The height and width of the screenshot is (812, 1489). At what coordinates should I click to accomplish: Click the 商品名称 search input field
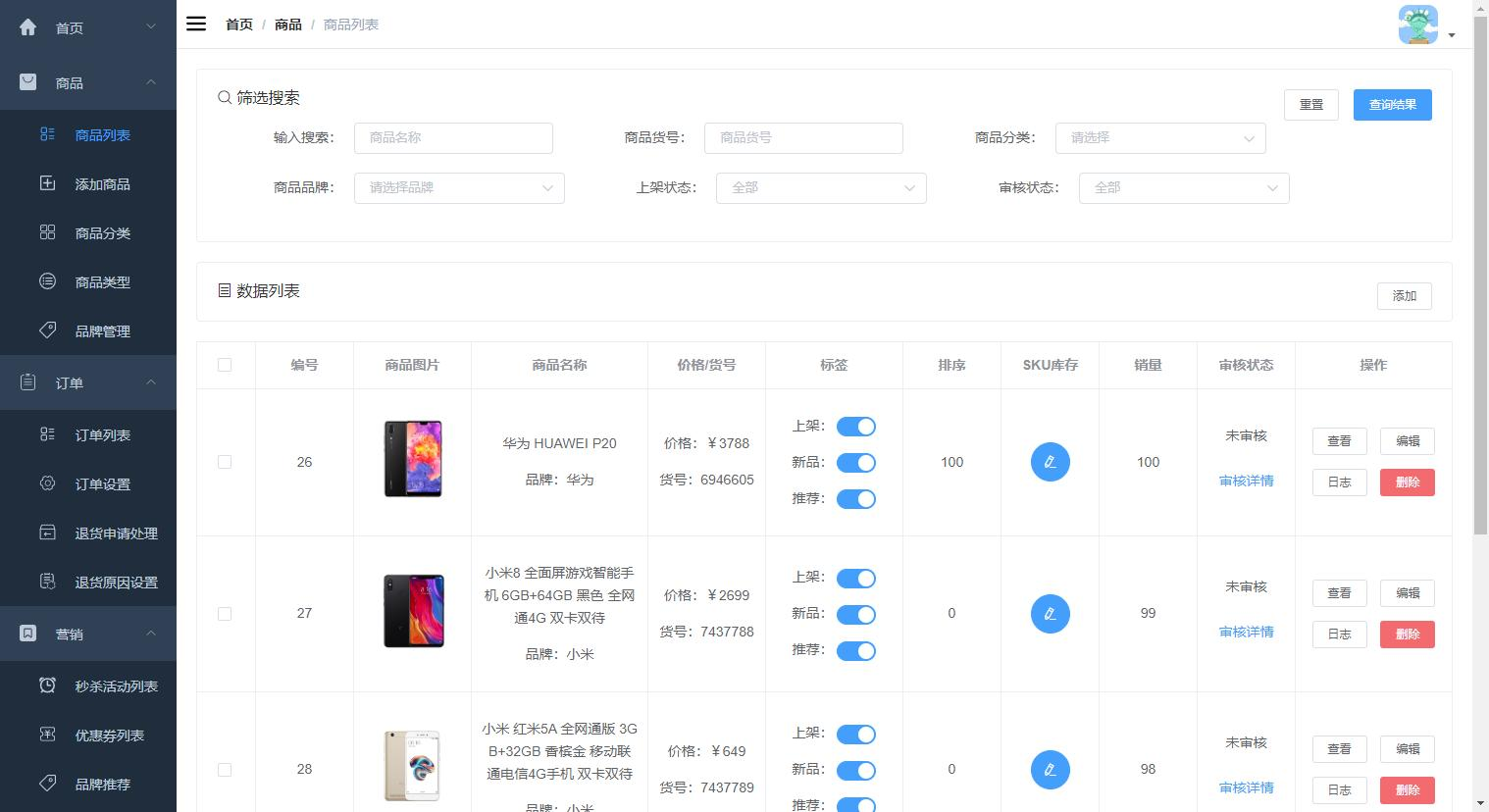click(453, 138)
